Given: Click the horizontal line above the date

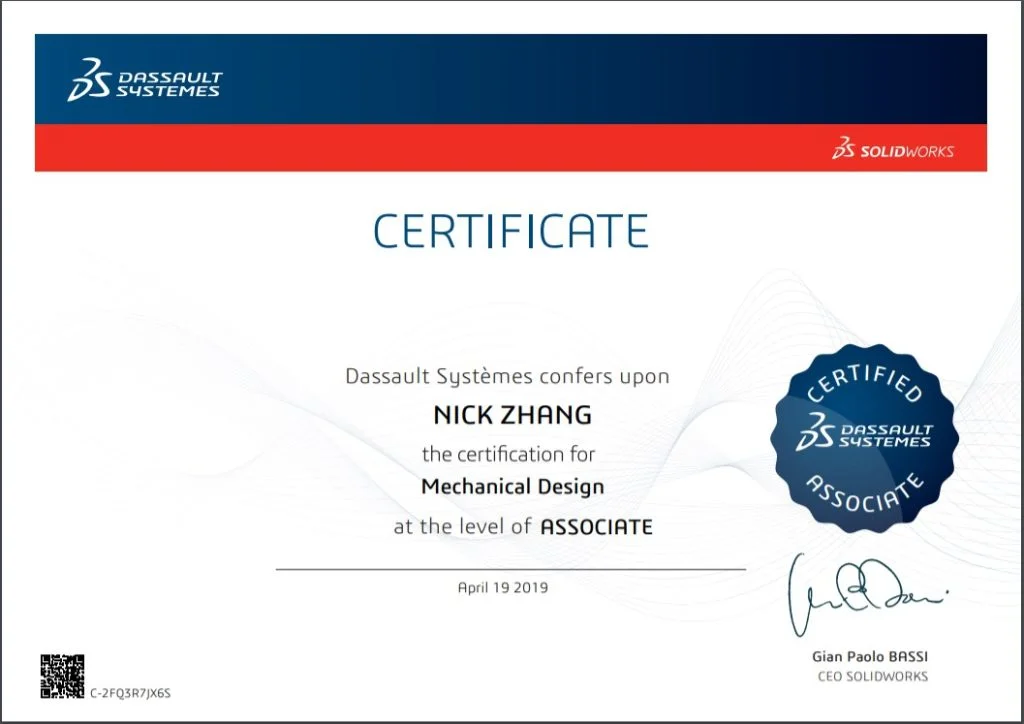Looking at the screenshot, I should coord(510,569).
